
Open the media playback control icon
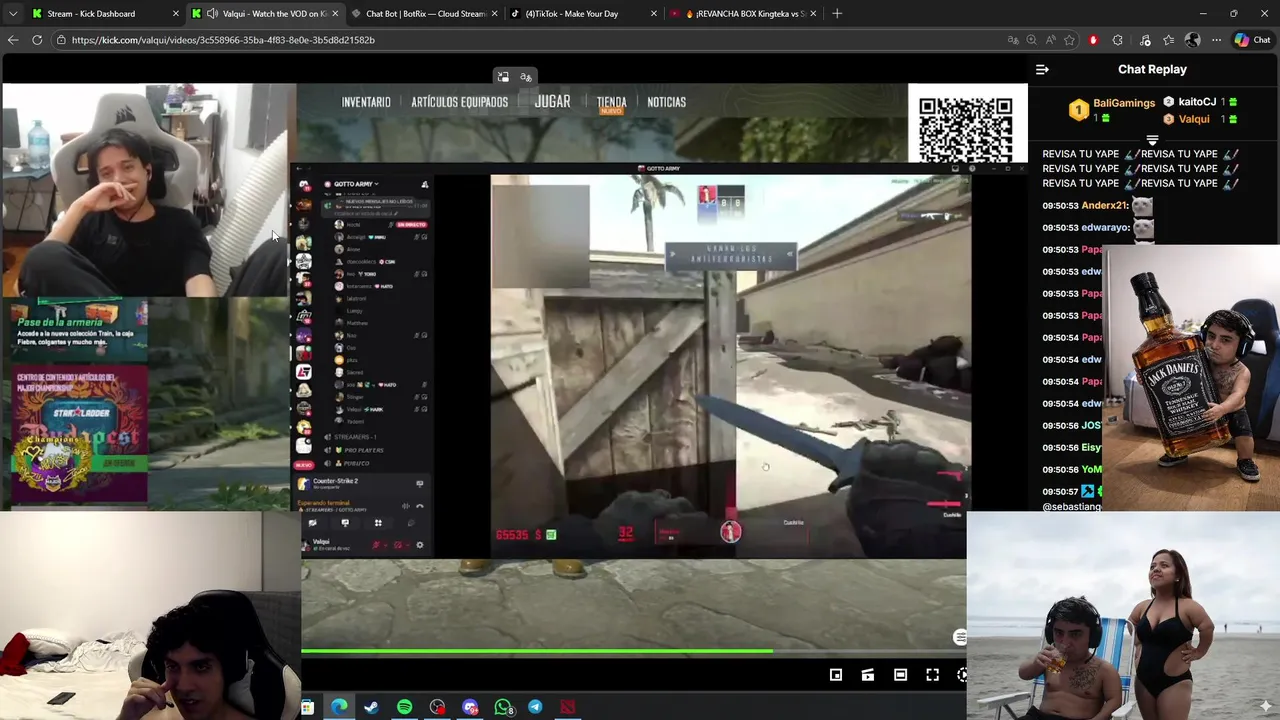(1144, 40)
